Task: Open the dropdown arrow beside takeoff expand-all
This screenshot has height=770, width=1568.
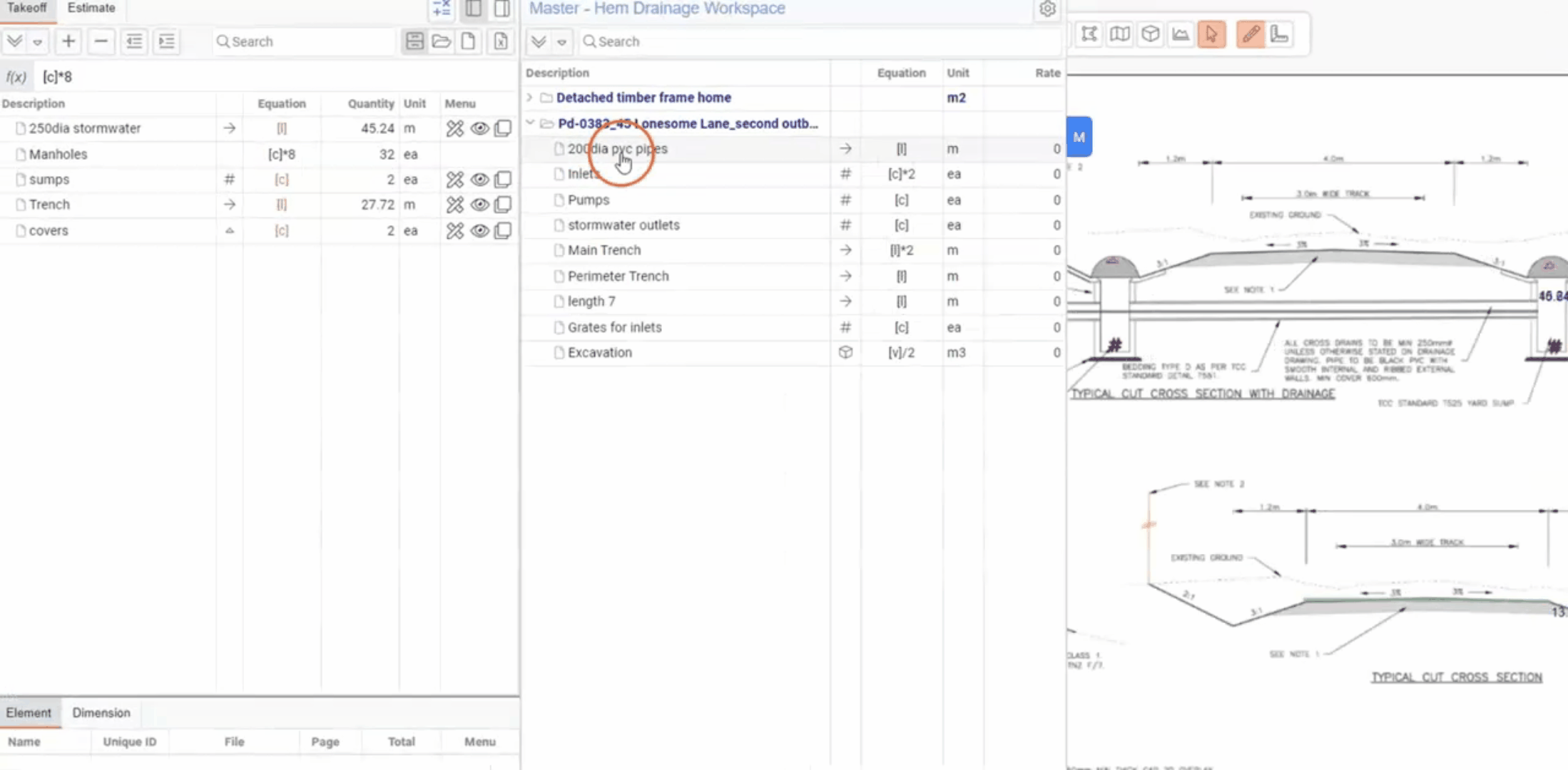Action: point(38,42)
